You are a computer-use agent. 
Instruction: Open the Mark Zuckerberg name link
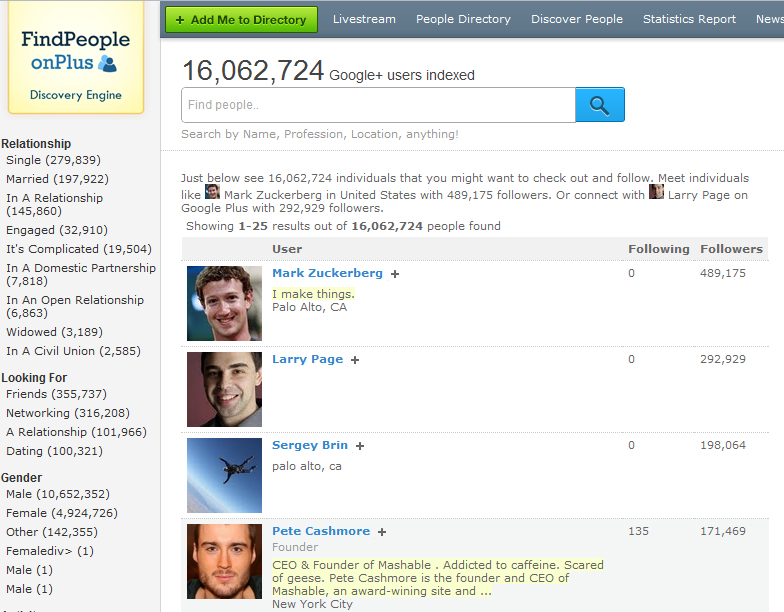point(328,273)
